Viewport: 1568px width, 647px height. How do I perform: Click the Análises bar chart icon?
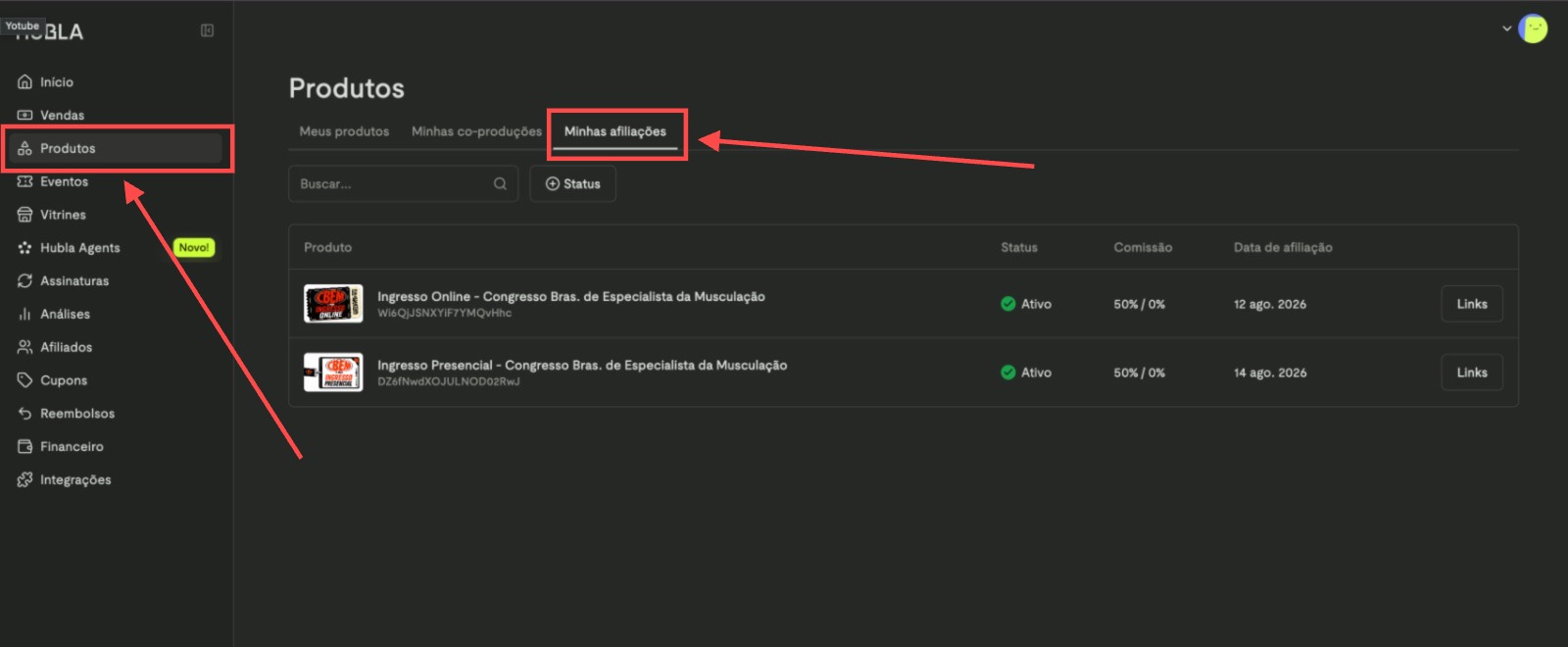25,315
